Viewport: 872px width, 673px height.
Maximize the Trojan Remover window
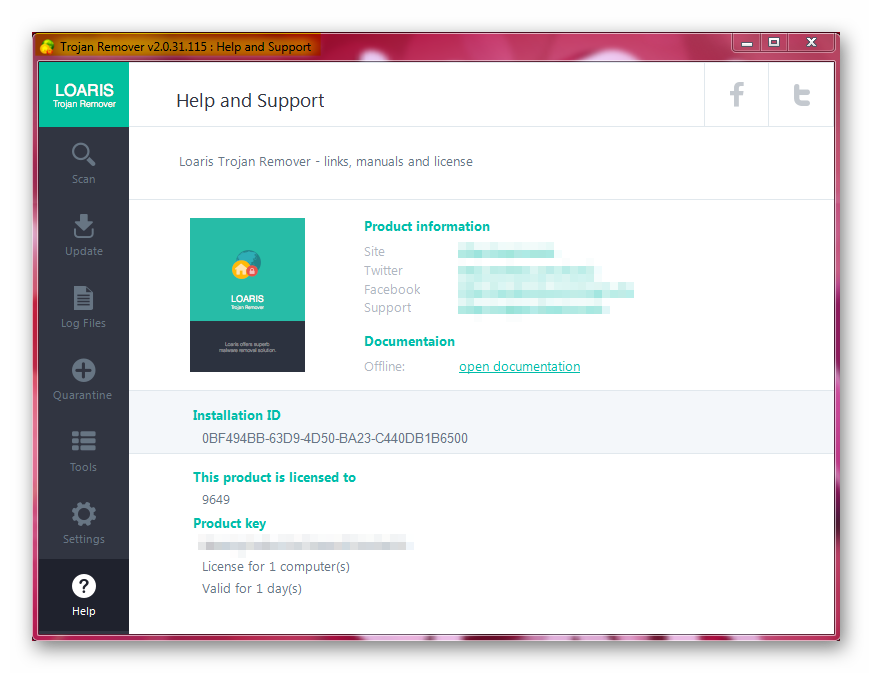[774, 43]
